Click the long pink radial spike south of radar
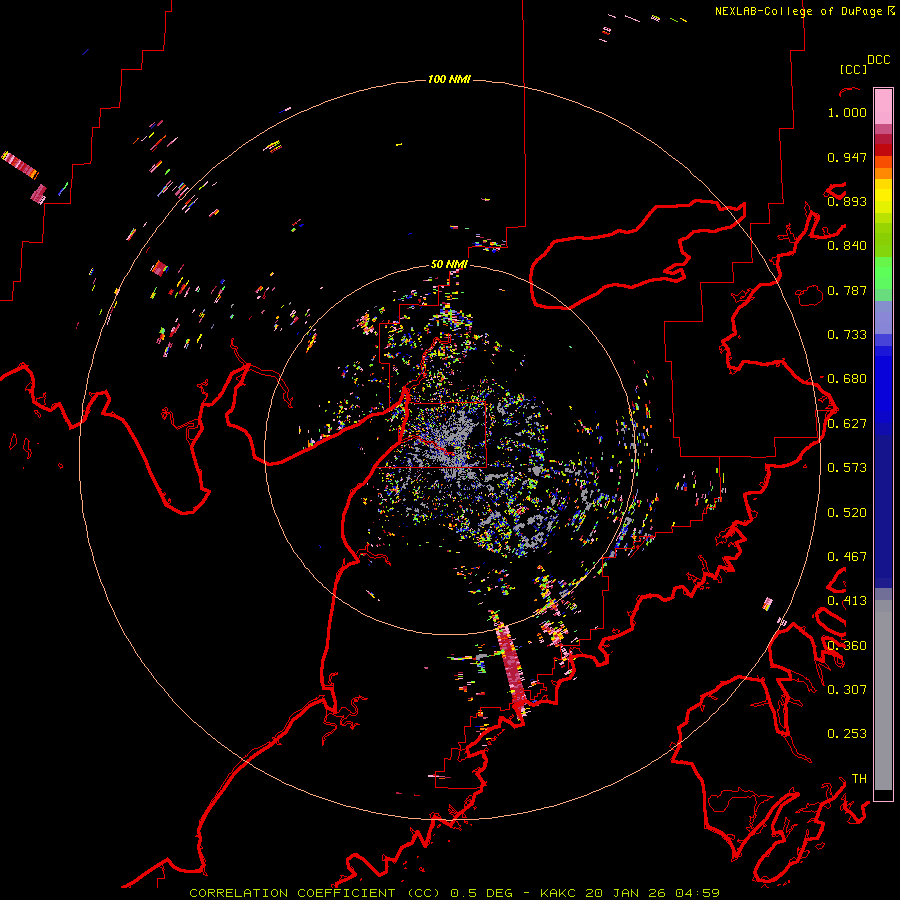Image resolution: width=900 pixels, height=900 pixels. [511, 666]
